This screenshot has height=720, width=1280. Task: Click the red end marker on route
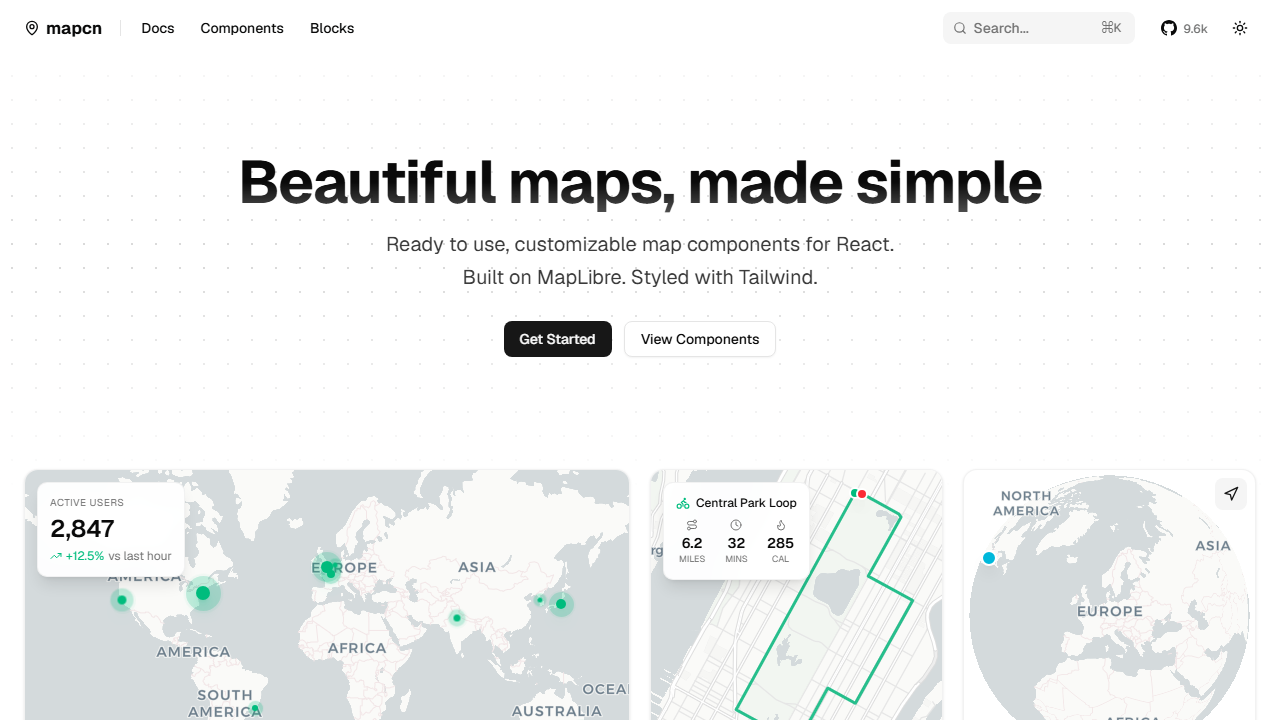(862, 494)
